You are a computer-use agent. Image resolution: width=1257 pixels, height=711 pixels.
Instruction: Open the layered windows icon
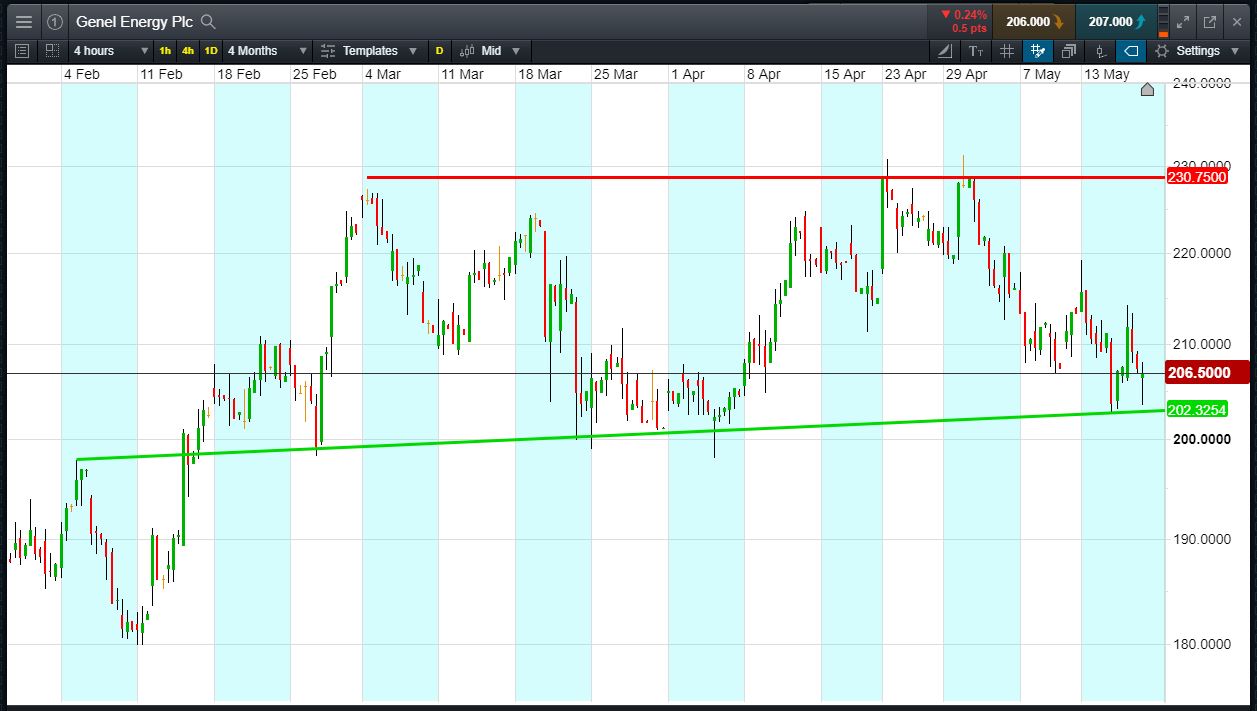click(x=1069, y=51)
